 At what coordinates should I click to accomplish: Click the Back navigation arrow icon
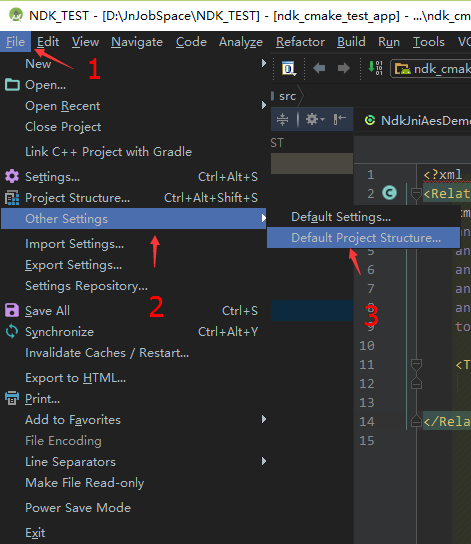[x=319, y=68]
